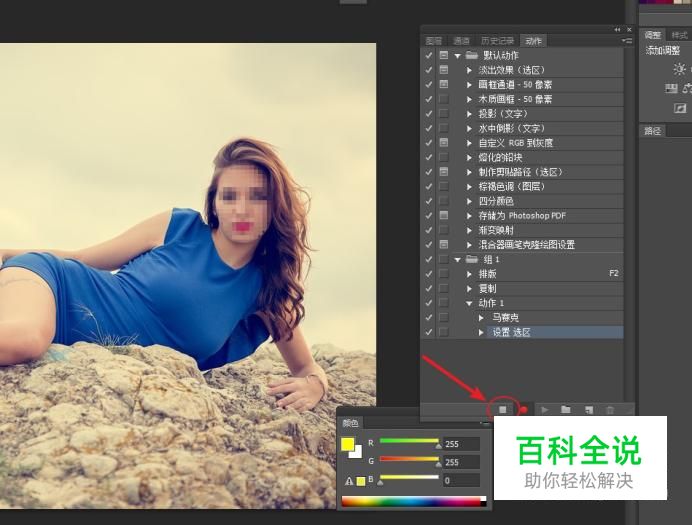The image size is (692, 525).
Task: Toggle dialog box for 自定义 RGB 到灰度
Action: 444,142
